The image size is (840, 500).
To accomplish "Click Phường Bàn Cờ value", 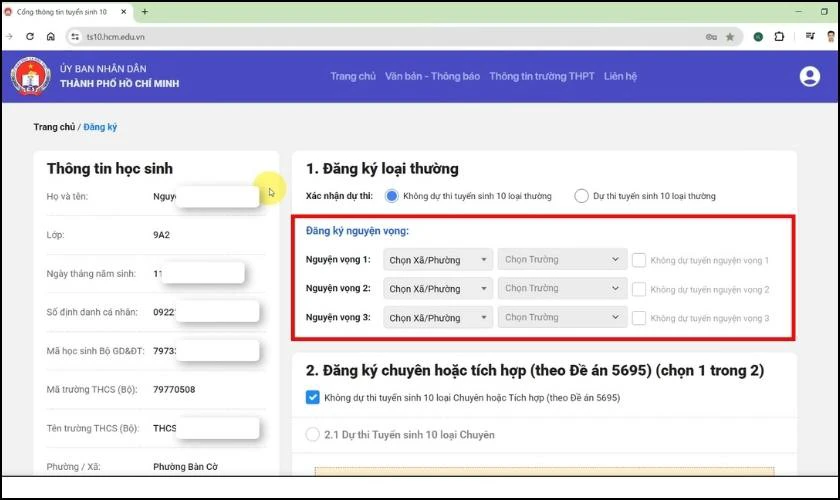I will click(x=185, y=467).
